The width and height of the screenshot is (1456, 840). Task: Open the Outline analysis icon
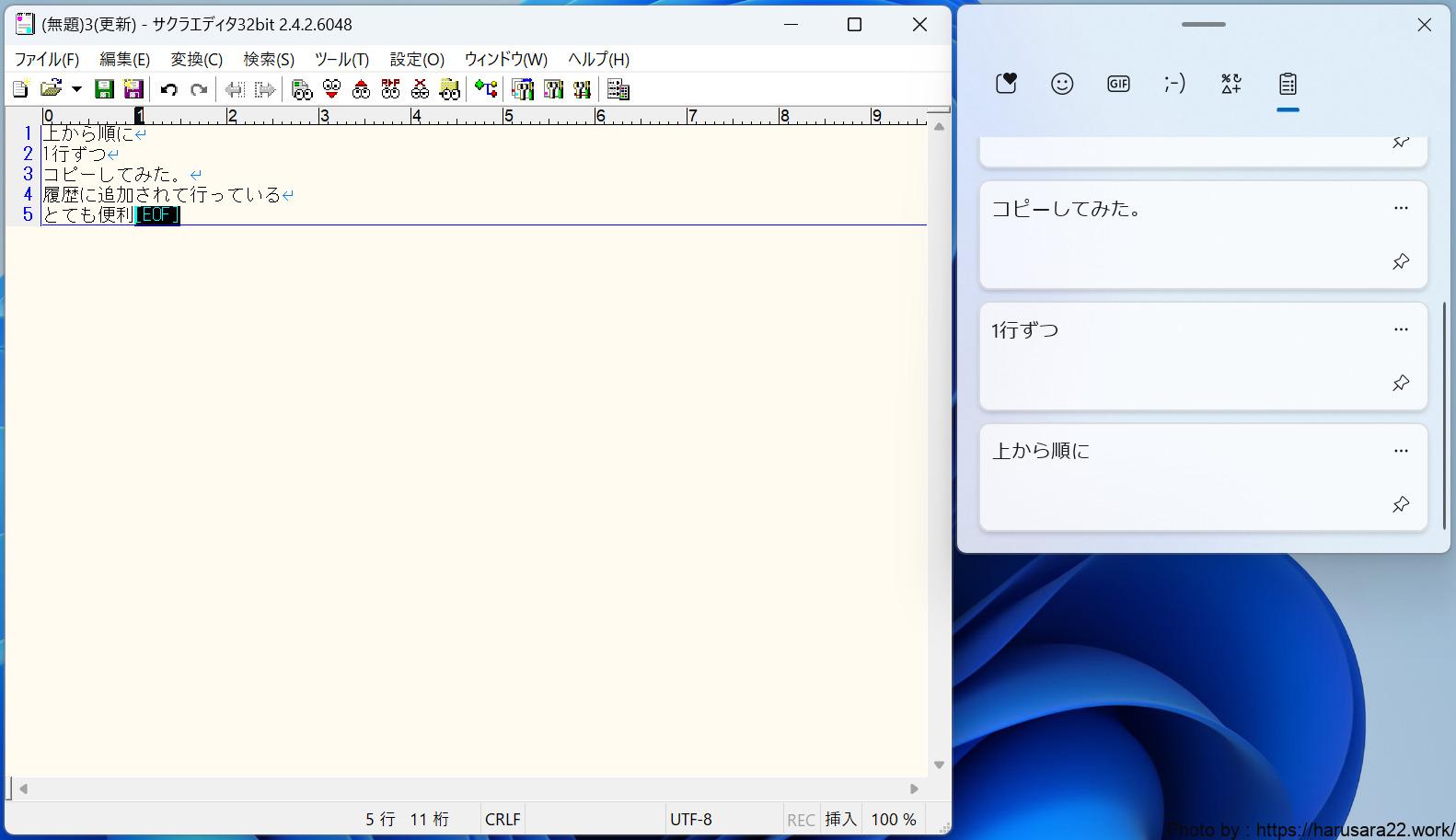pyautogui.click(x=618, y=89)
